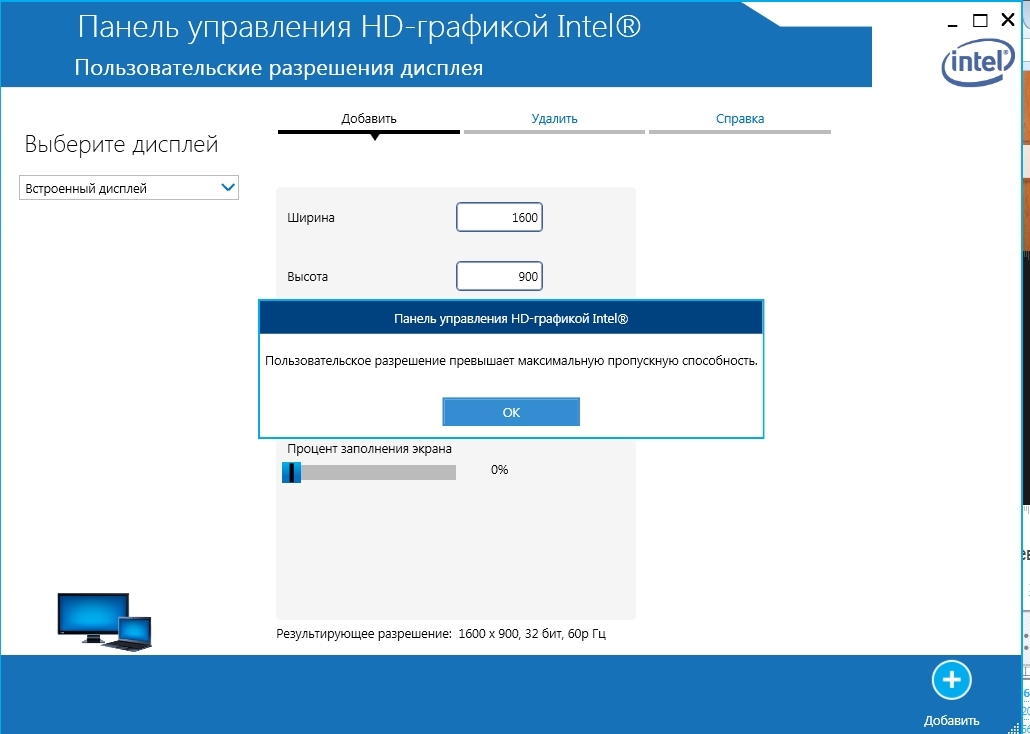Click the error dialog's dark blue title bar
1030x734 pixels.
click(x=511, y=318)
